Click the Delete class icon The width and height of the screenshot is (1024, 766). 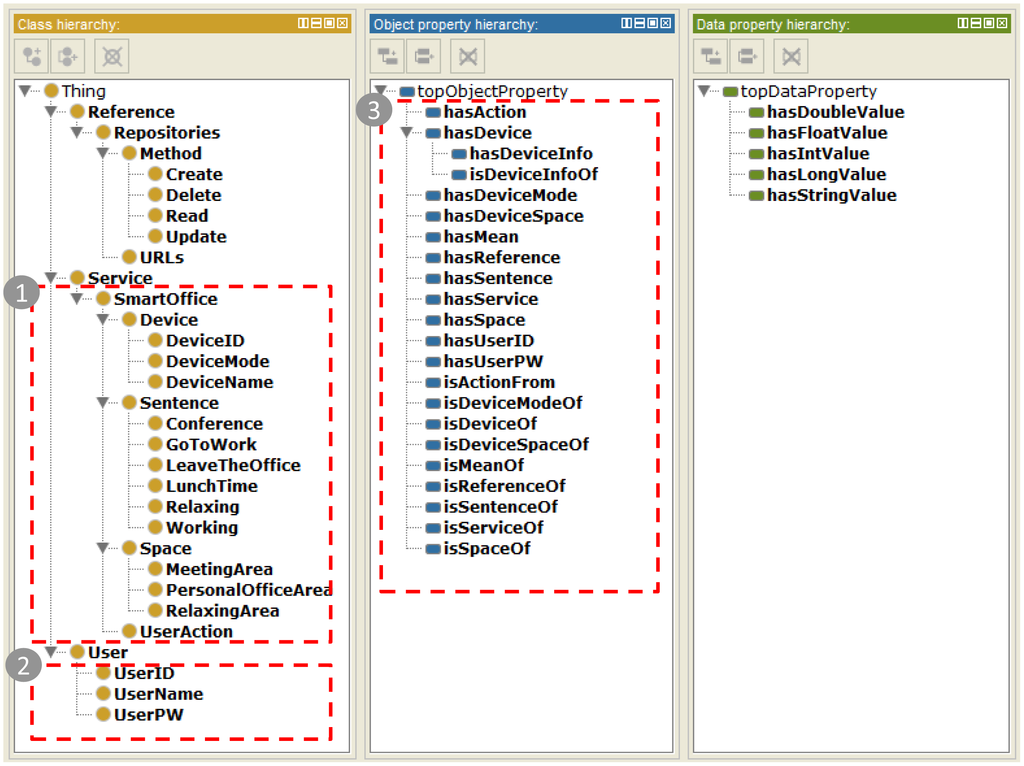[x=111, y=57]
